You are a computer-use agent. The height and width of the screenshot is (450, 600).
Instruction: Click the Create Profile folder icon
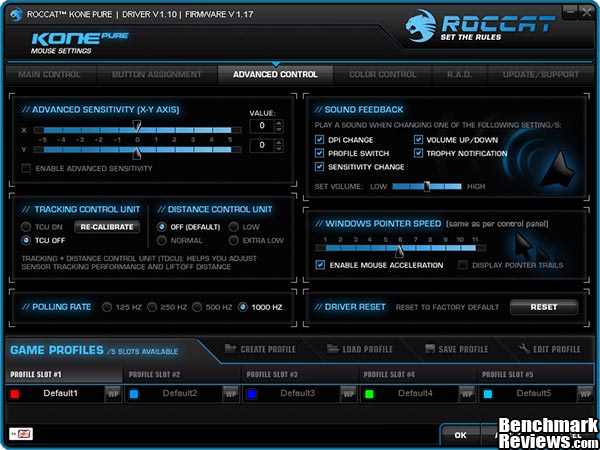230,349
